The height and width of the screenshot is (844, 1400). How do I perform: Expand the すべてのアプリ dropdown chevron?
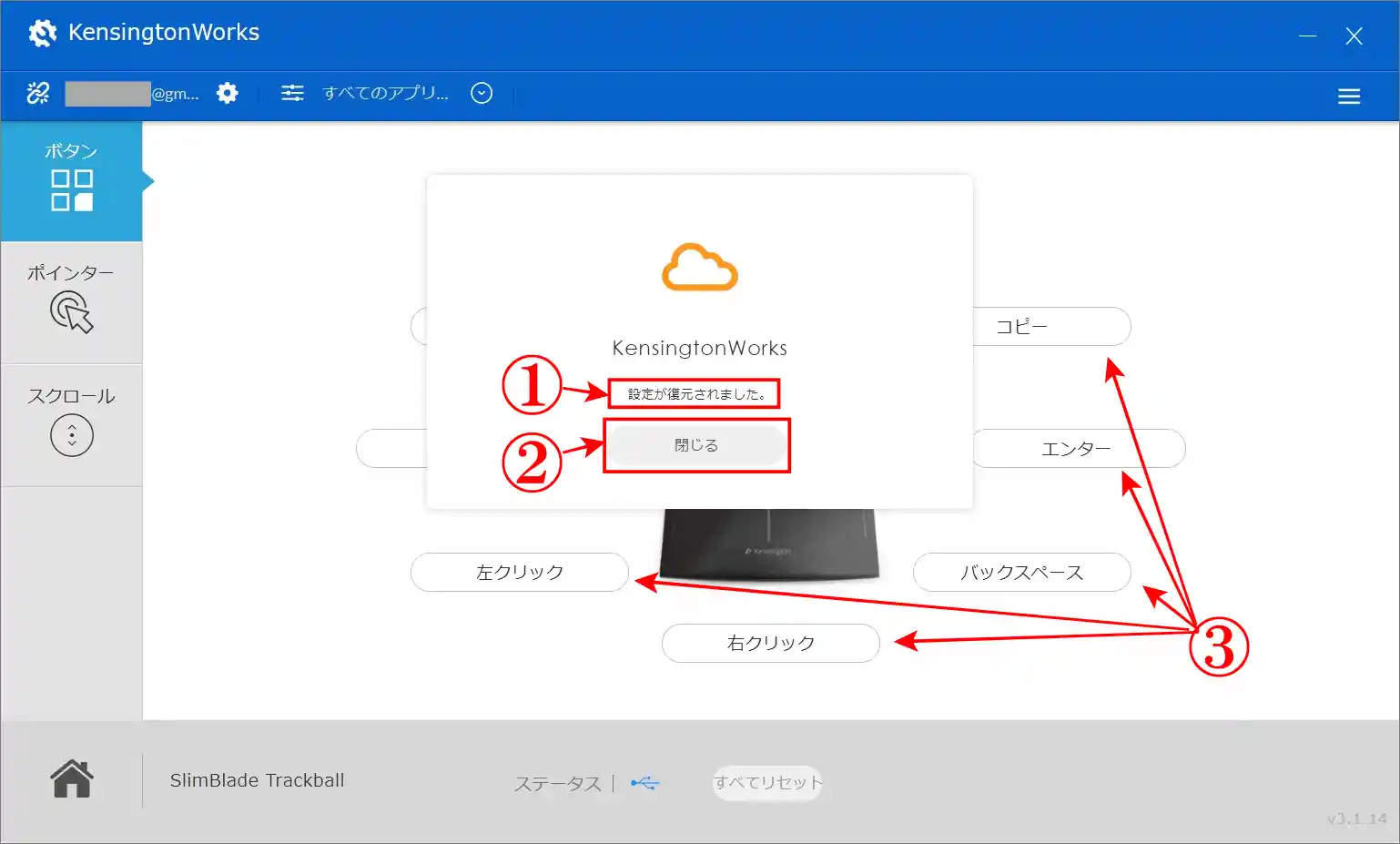click(x=482, y=93)
